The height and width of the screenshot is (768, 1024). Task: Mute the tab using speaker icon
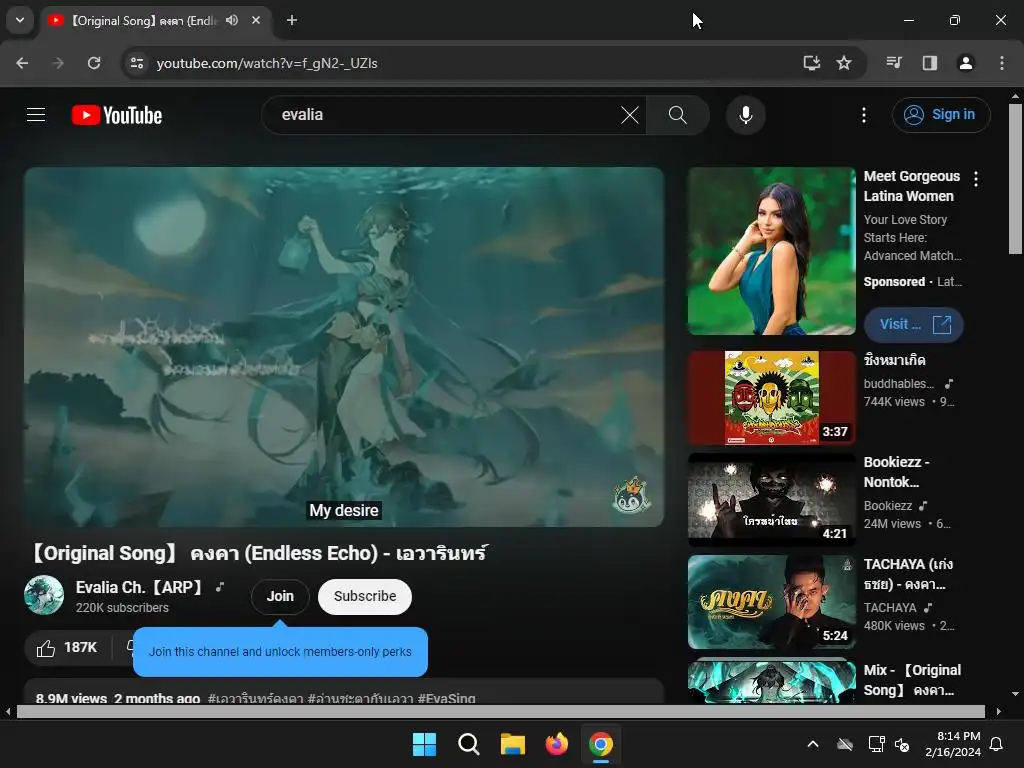pyautogui.click(x=232, y=20)
